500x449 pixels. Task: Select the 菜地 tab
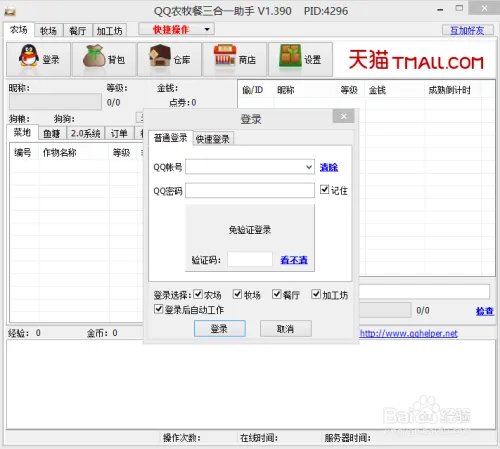pos(22,133)
